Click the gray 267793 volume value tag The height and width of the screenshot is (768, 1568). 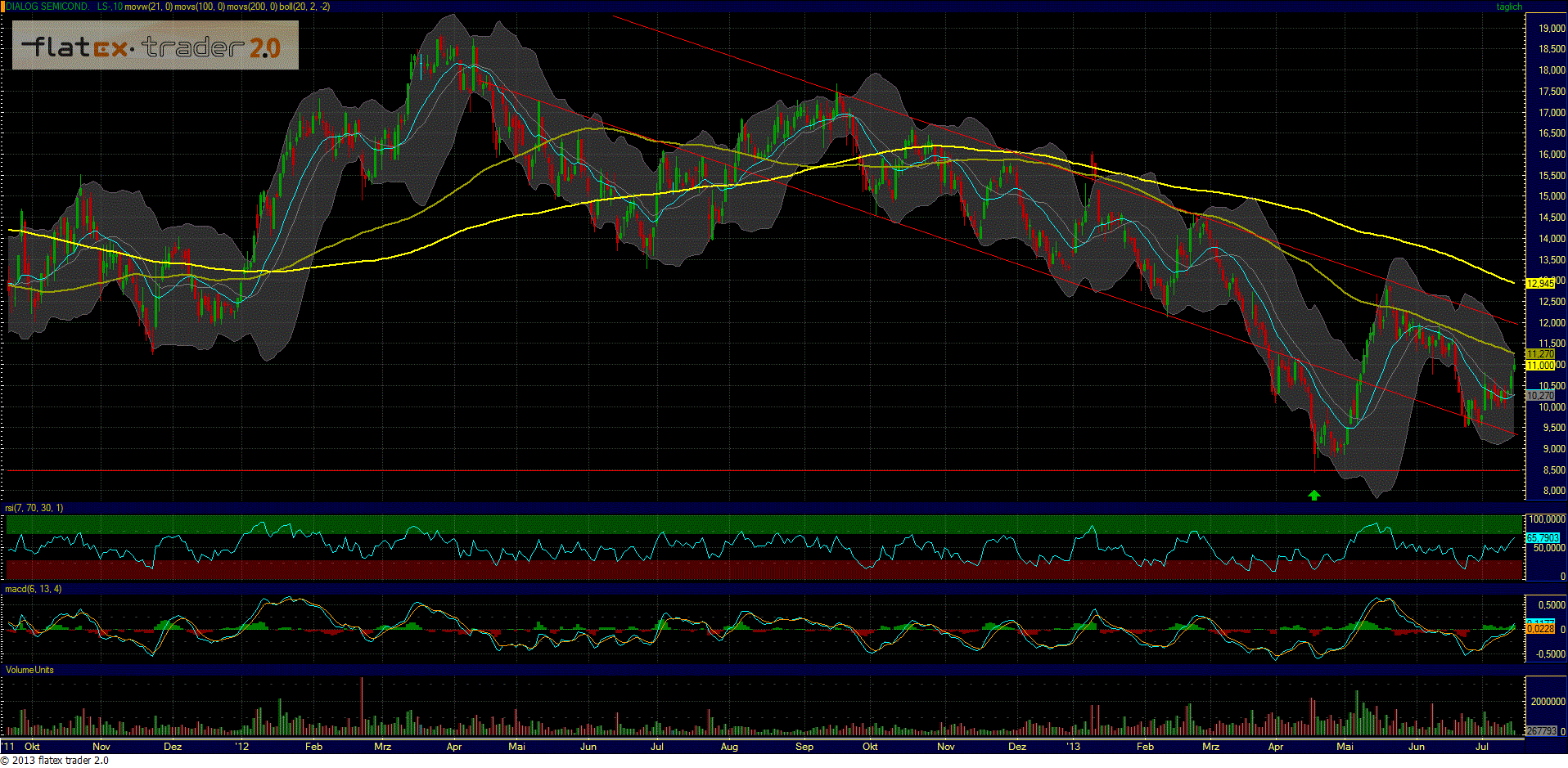[x=1542, y=730]
